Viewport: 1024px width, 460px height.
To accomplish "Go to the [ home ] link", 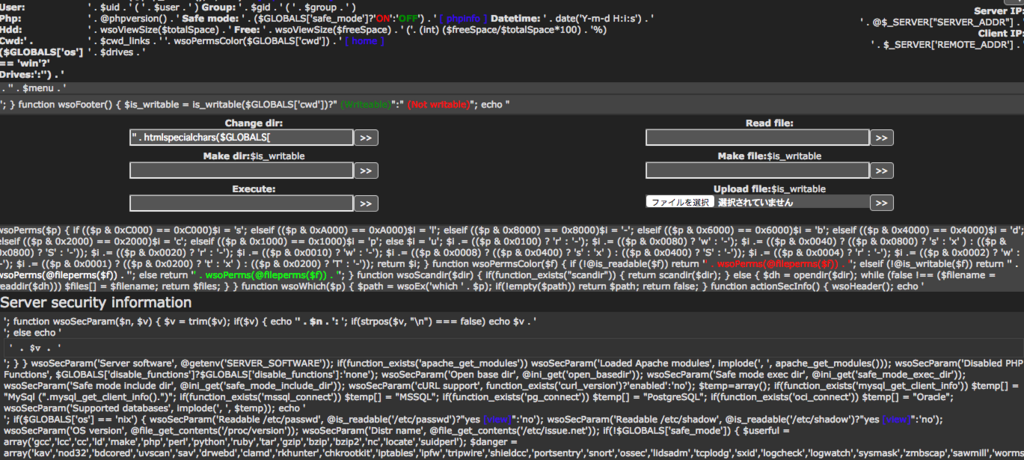I will click(x=364, y=41).
